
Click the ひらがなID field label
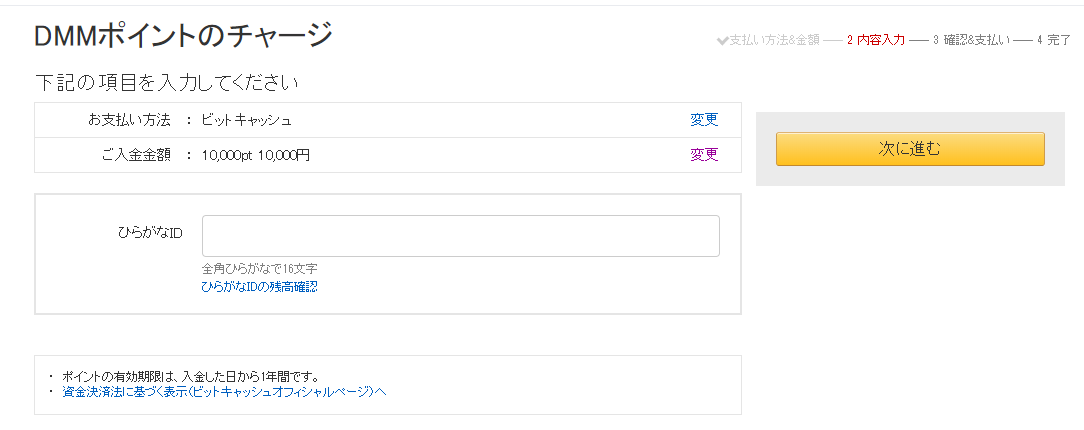(x=150, y=232)
